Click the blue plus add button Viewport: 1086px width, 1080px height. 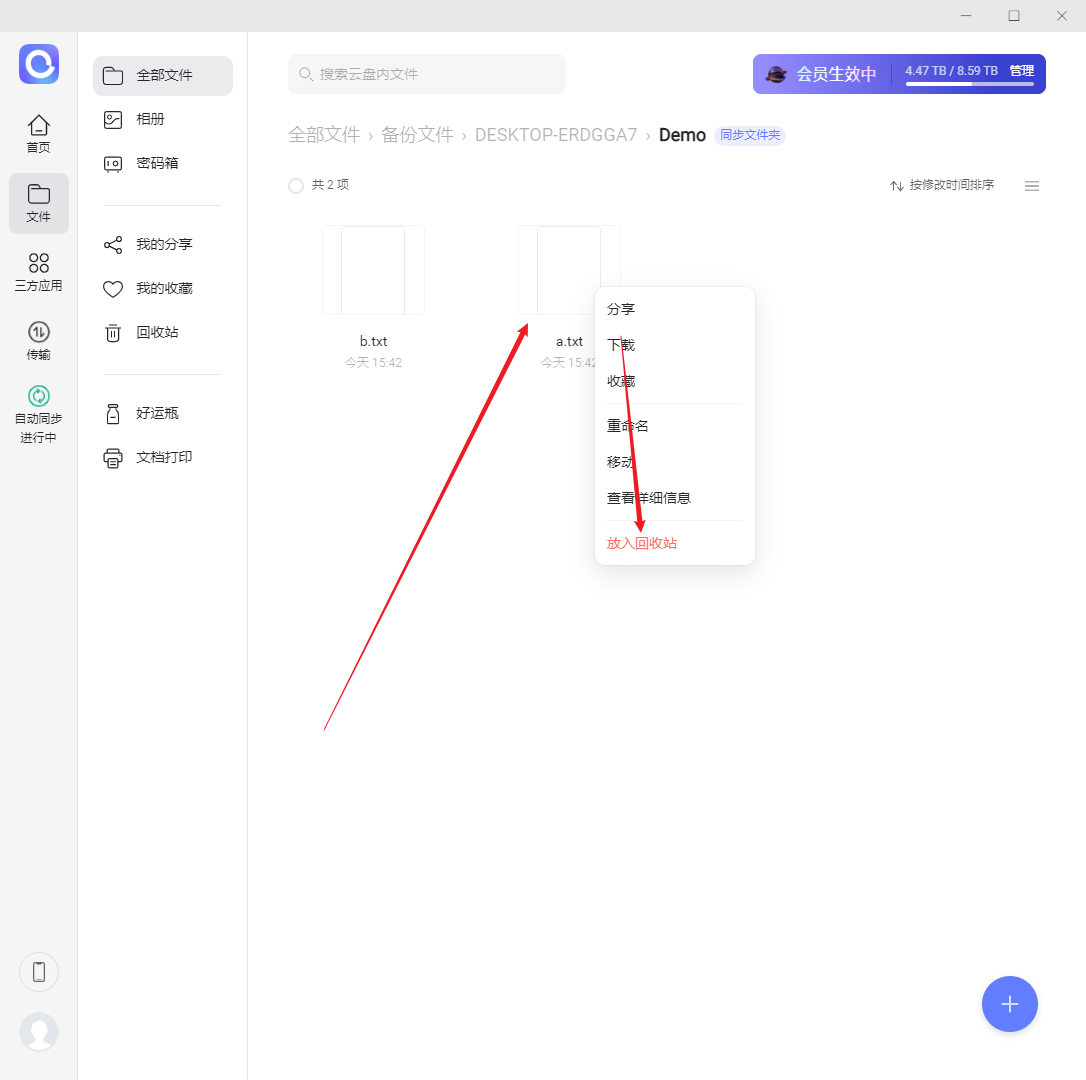pyautogui.click(x=1009, y=1004)
